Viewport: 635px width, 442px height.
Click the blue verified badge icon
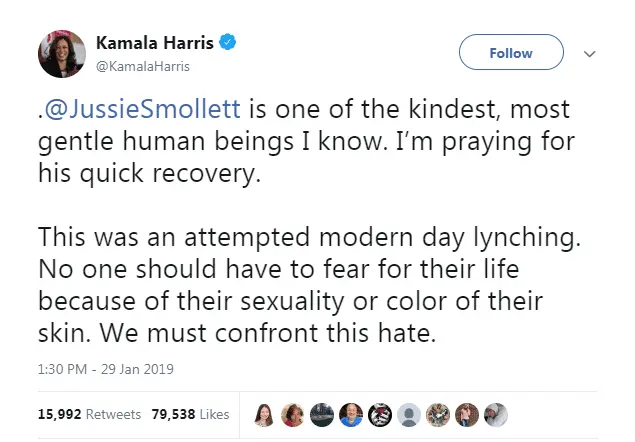pos(228,43)
